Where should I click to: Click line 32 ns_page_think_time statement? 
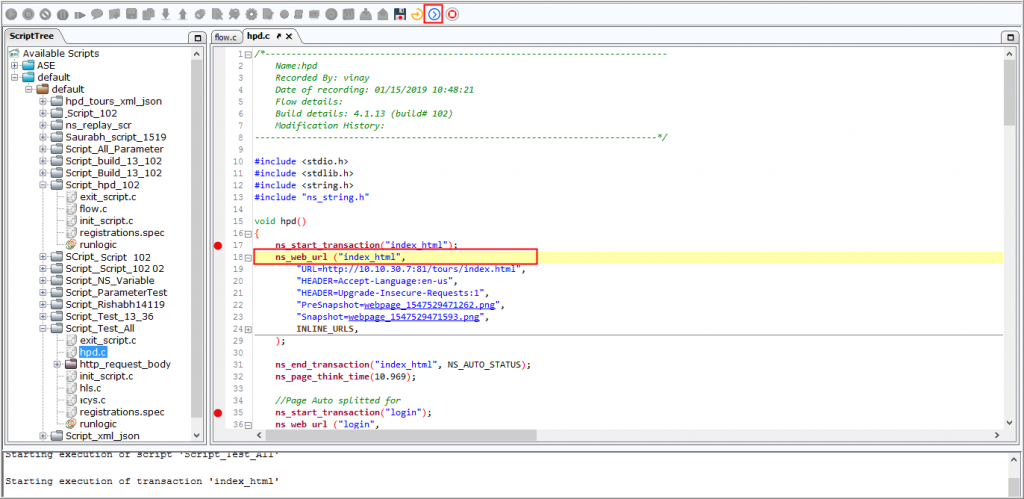(x=345, y=376)
